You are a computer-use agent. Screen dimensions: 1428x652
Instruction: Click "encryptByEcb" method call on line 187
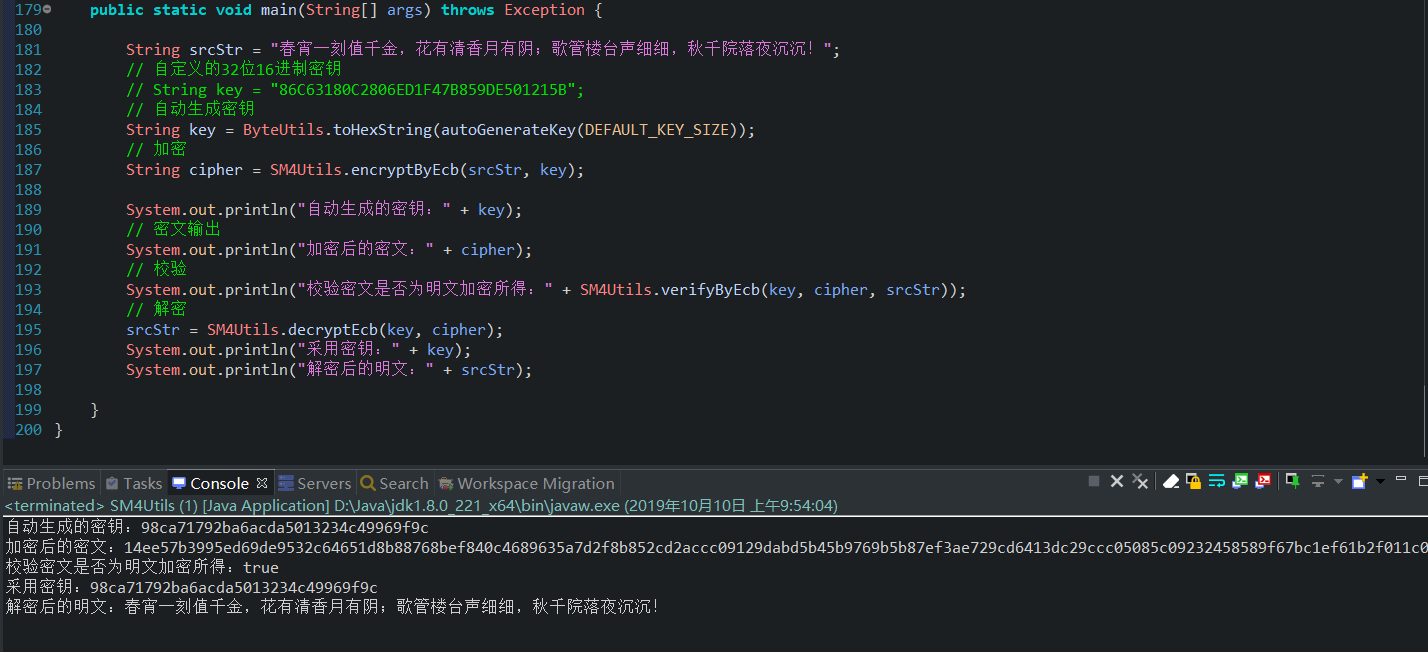click(x=405, y=170)
